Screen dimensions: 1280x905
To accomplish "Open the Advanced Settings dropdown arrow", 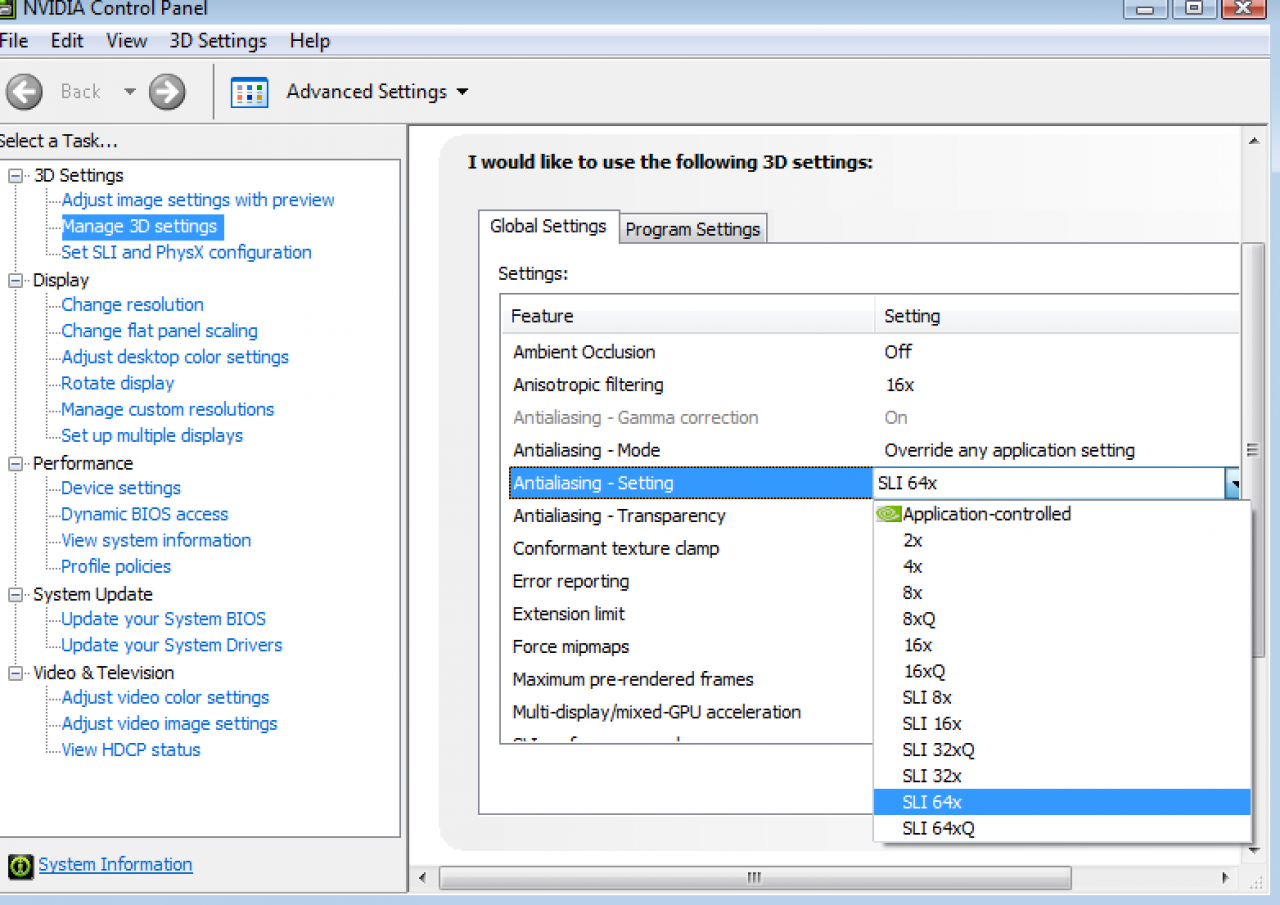I will [x=462, y=92].
